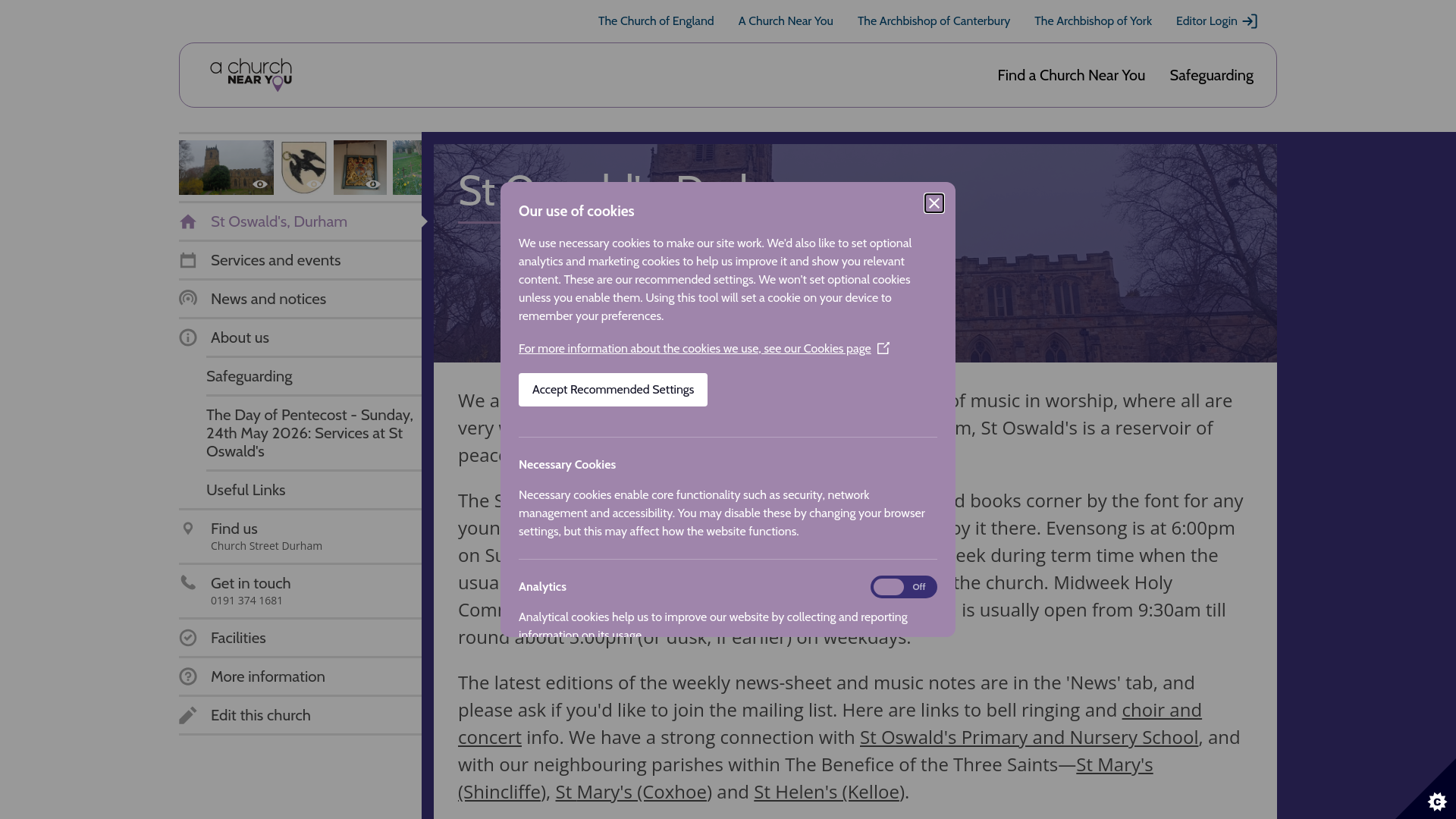The image size is (1456, 819).
Task: View the raven crest shield thumbnail
Action: (303, 168)
